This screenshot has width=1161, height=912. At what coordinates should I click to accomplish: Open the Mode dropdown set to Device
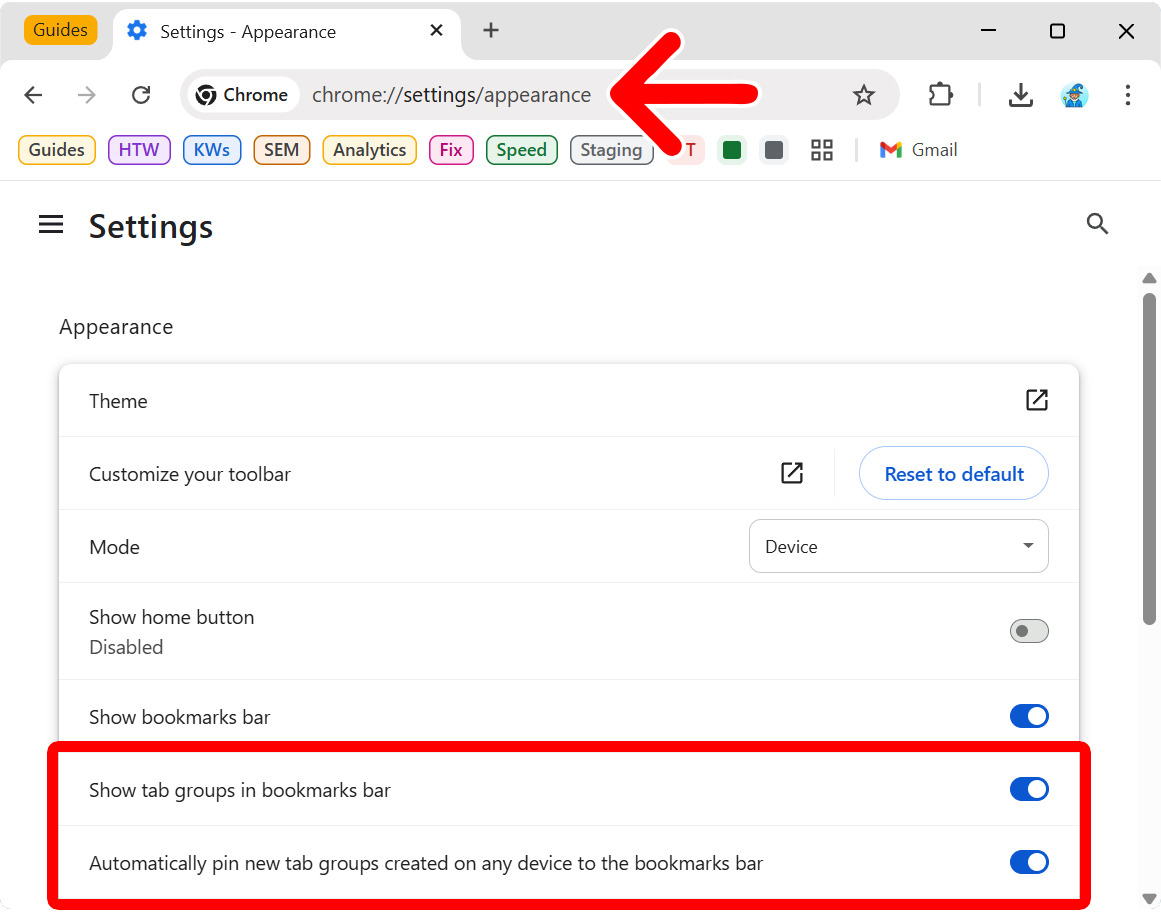pos(898,546)
